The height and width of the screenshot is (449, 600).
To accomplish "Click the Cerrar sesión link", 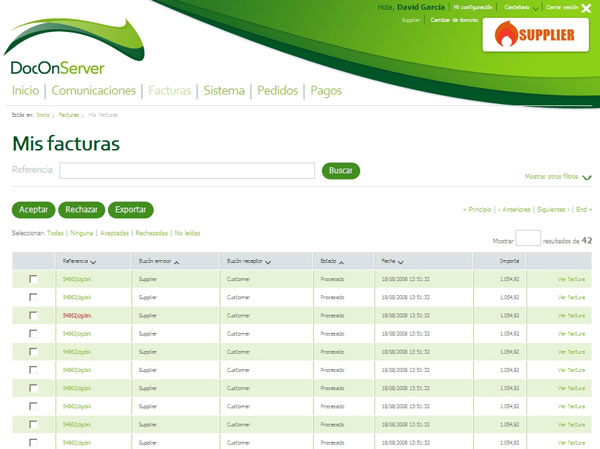I will click(562, 7).
